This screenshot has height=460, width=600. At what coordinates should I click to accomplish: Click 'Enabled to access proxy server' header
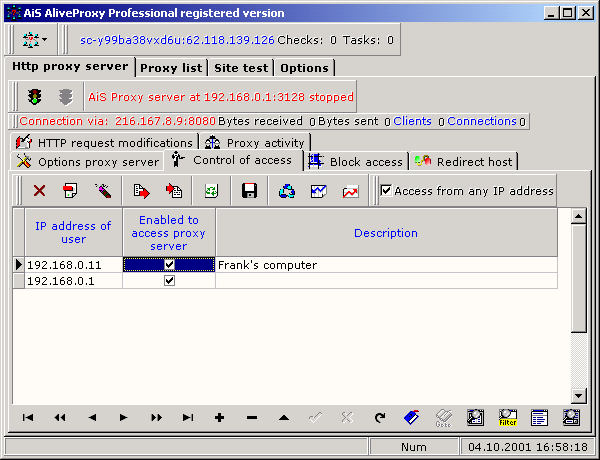click(169, 232)
